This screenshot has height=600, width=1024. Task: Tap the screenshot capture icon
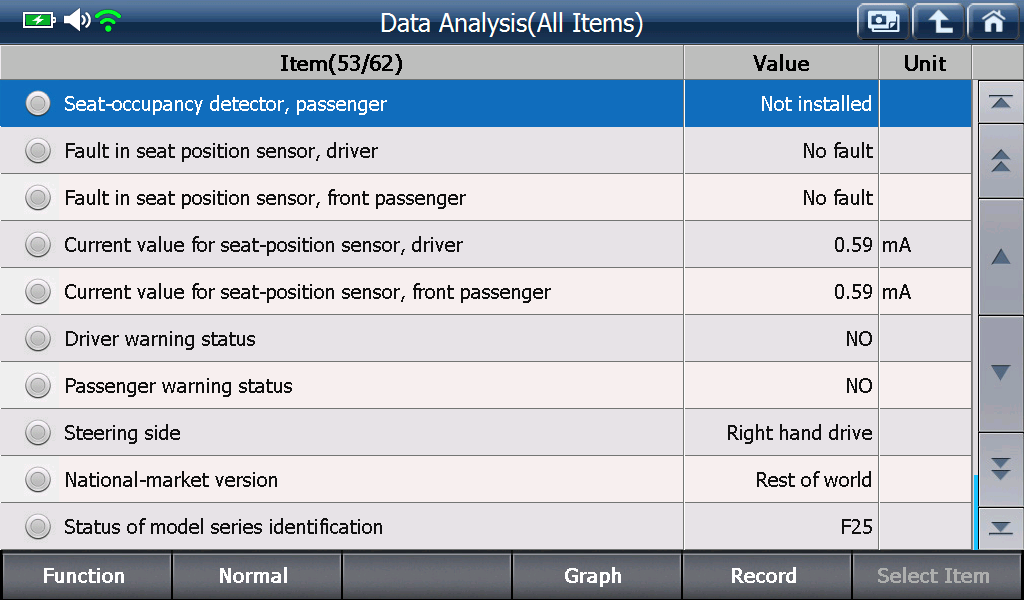tap(883, 22)
